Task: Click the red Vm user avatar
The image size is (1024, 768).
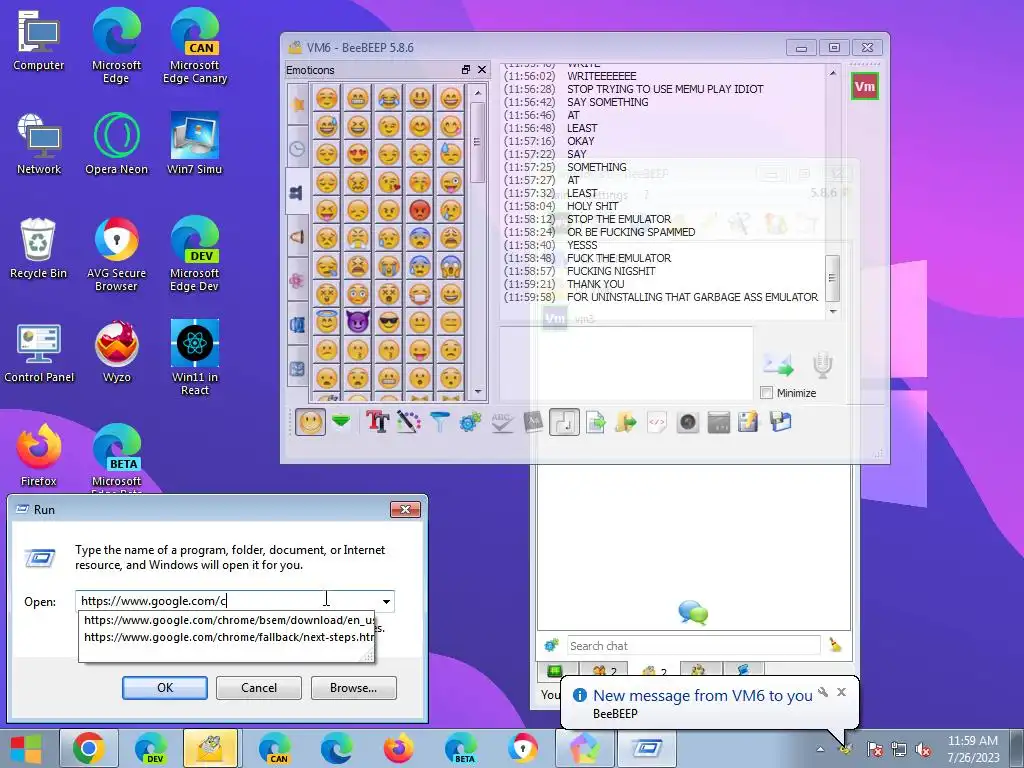Action: 865,87
